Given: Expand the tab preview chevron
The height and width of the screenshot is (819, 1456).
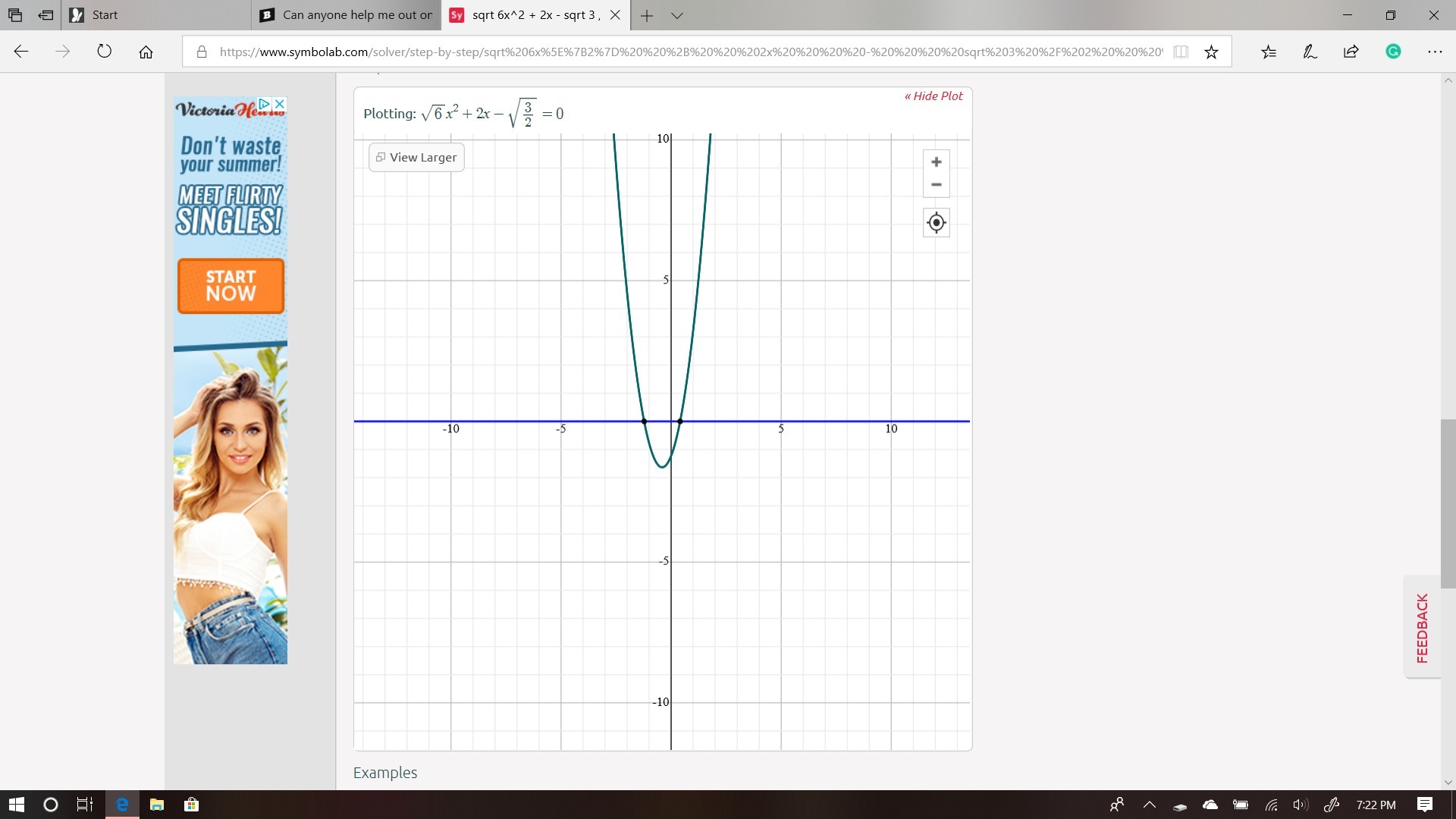Looking at the screenshot, I should 677,15.
